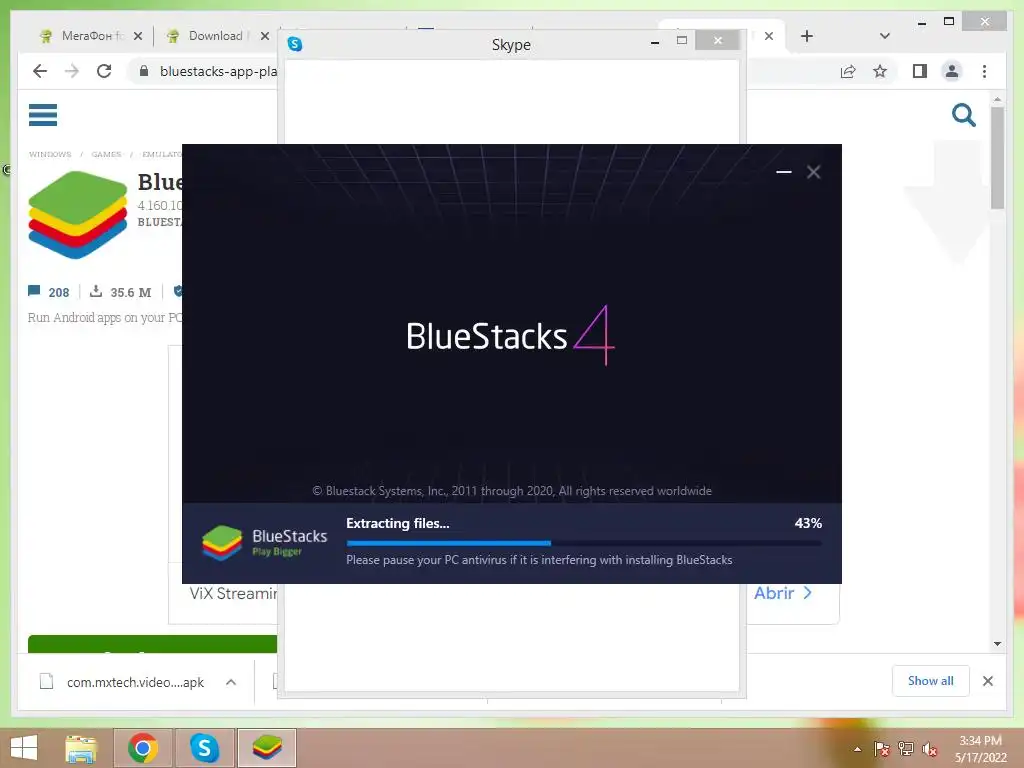
Task: Click the Abrir ad link
Action: (x=782, y=593)
